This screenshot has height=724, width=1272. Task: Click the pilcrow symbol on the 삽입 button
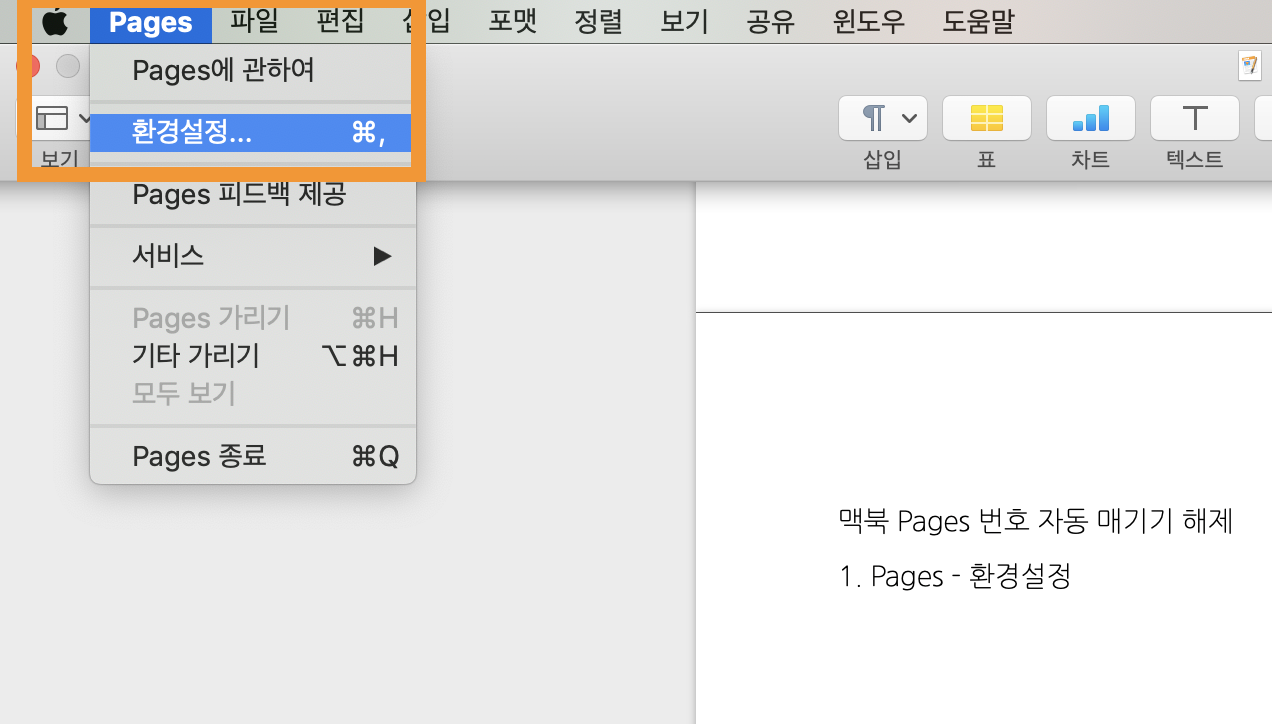point(874,117)
